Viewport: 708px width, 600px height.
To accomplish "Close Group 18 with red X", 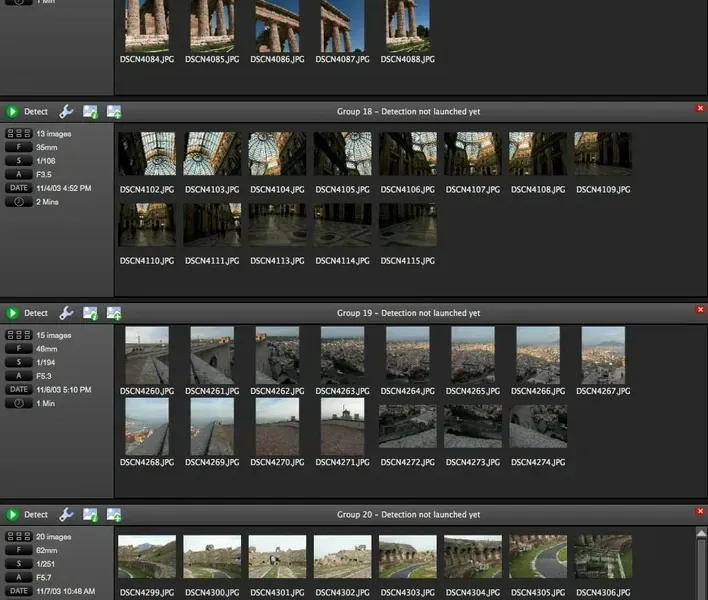I will click(x=700, y=107).
